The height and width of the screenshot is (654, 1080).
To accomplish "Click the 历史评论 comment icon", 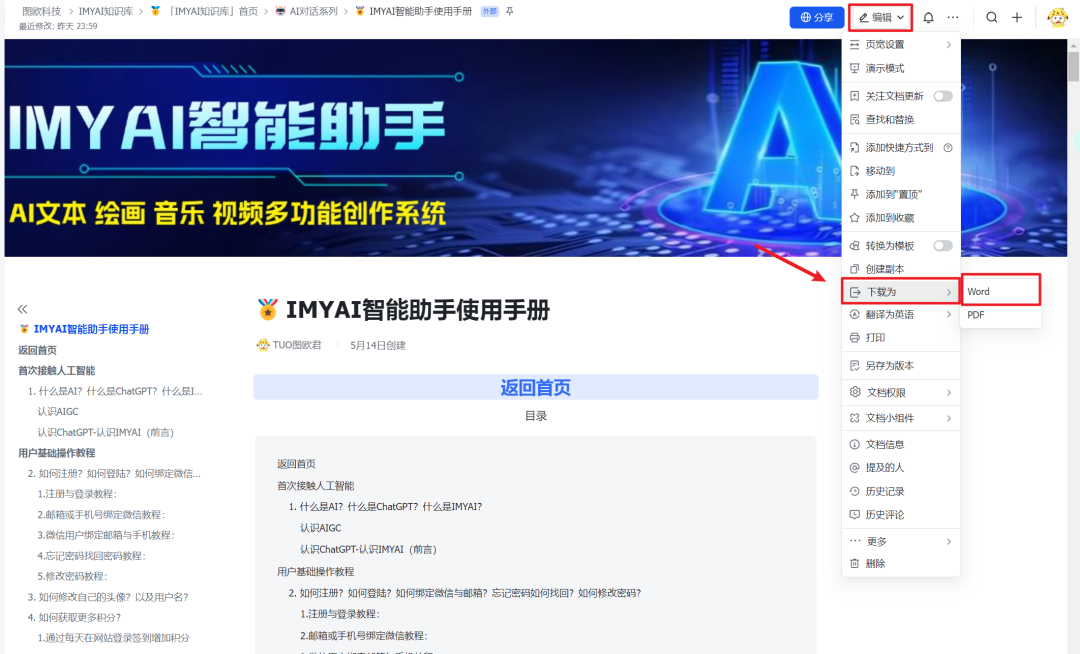I will tap(855, 514).
